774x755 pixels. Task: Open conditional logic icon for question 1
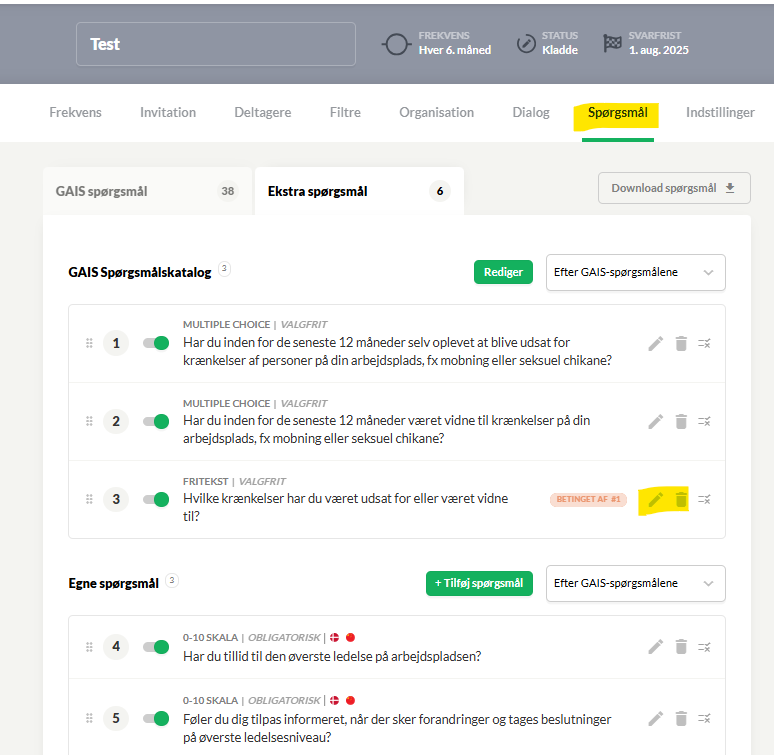(704, 343)
